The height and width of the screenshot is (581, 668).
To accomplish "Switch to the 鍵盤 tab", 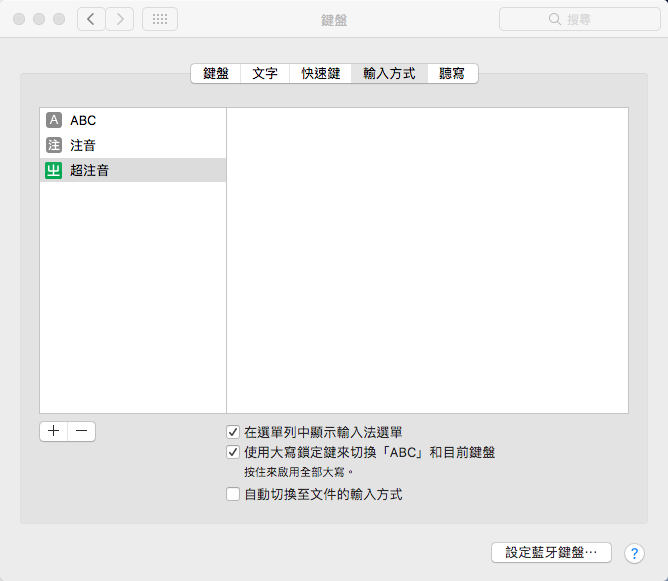I will (216, 73).
